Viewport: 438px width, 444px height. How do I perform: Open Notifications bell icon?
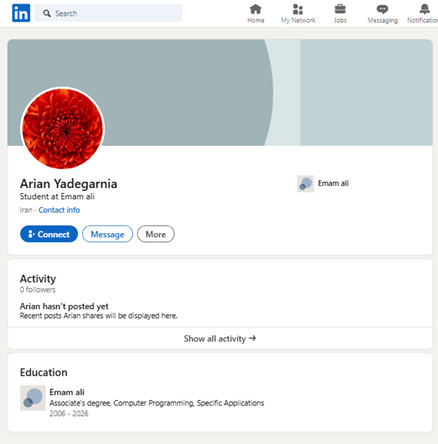point(424,9)
